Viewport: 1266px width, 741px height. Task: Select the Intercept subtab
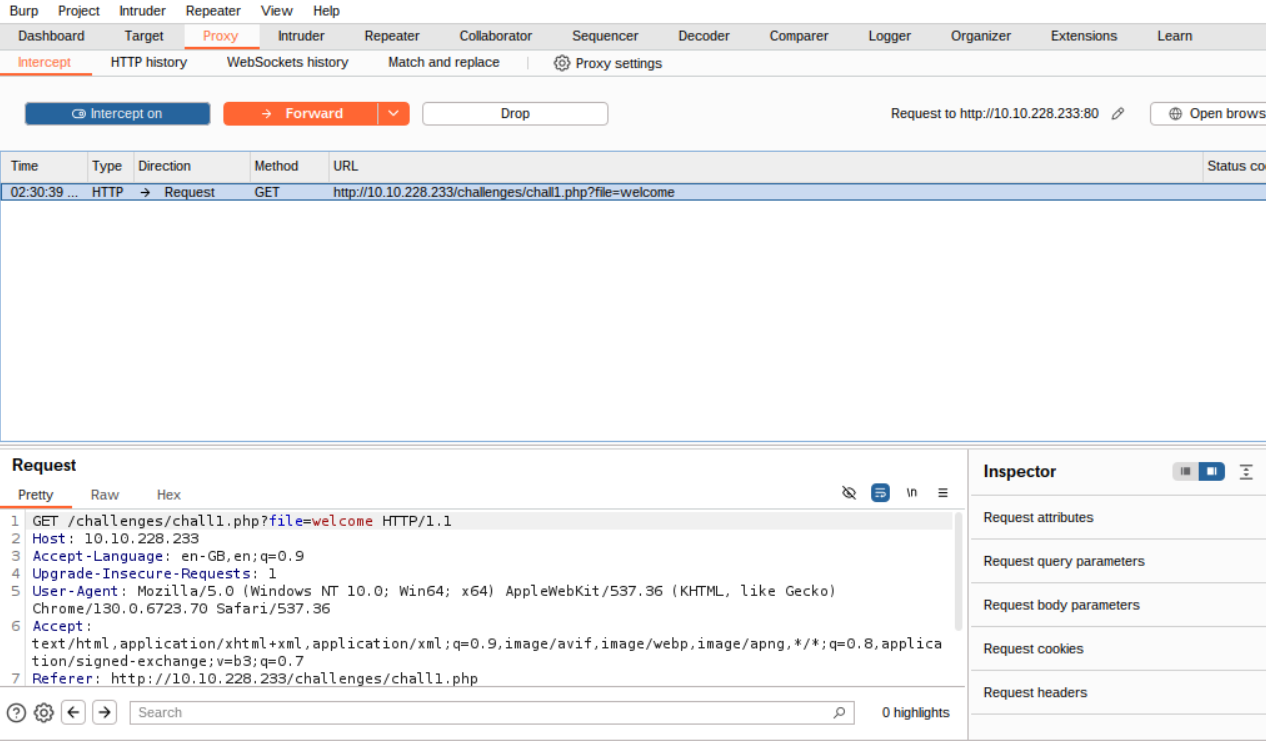coord(44,62)
